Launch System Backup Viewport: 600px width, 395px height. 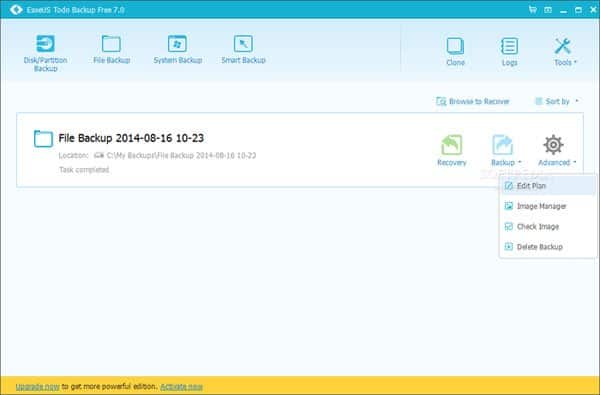tap(178, 49)
